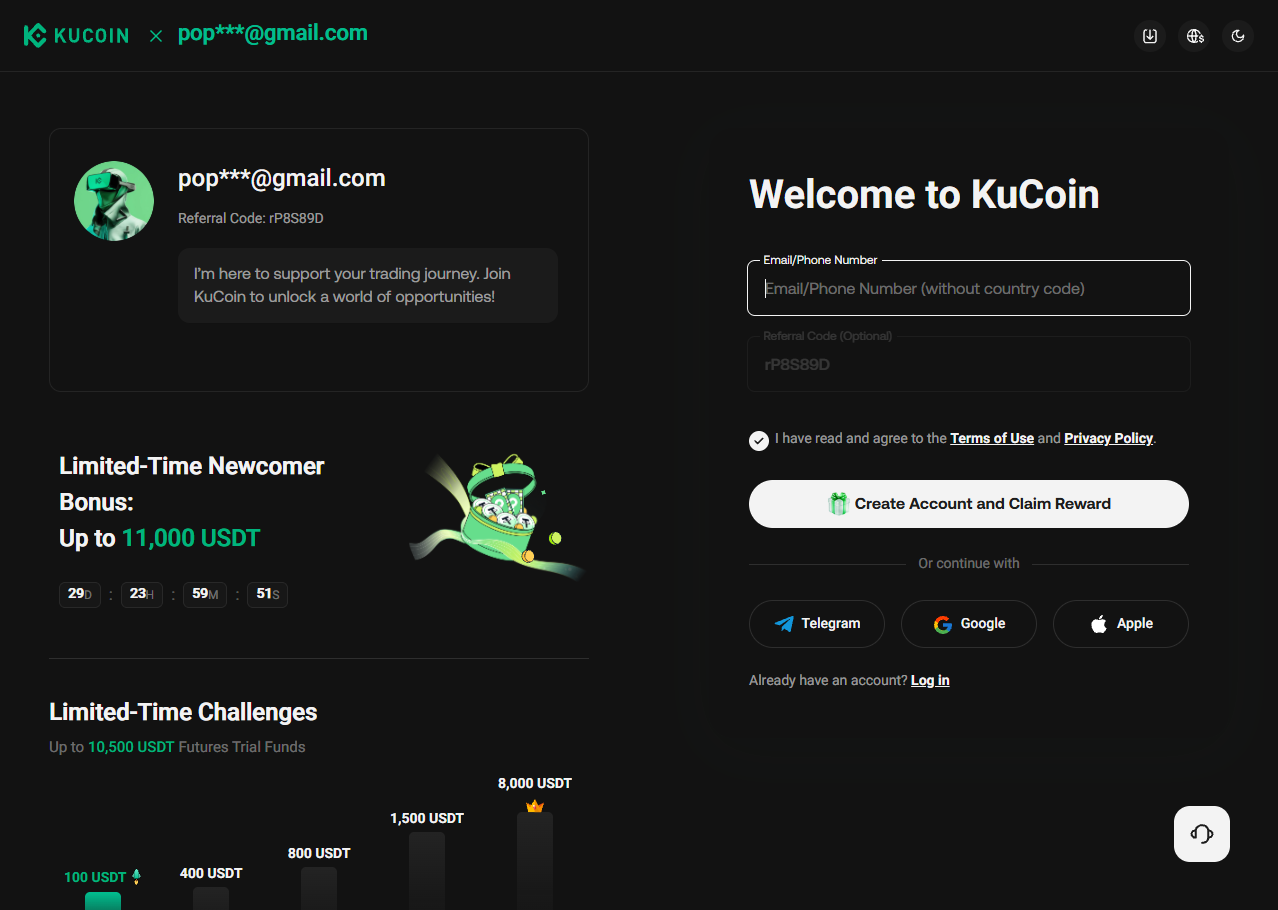
Task: Open the Terms of Use link
Action: tap(991, 438)
